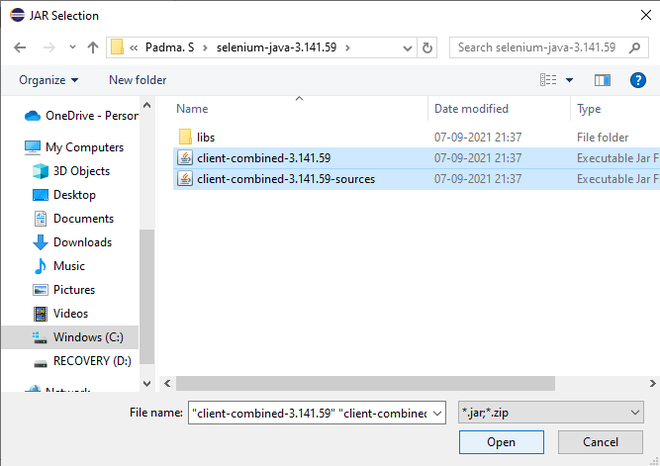
Task: Click the Videos film icon
Action: pyautogui.click(x=40, y=314)
